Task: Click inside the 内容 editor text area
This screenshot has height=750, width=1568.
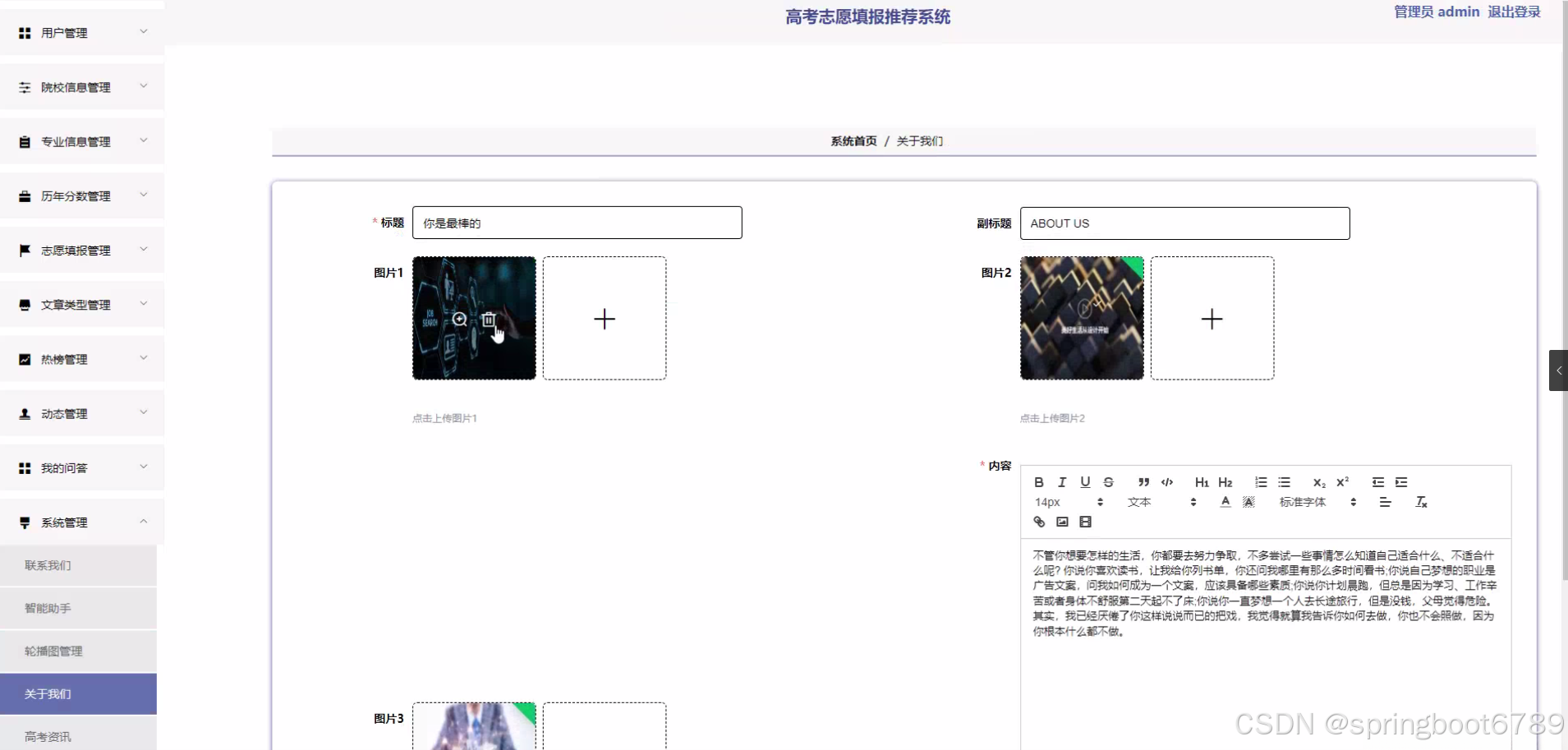Action: click(x=1266, y=644)
